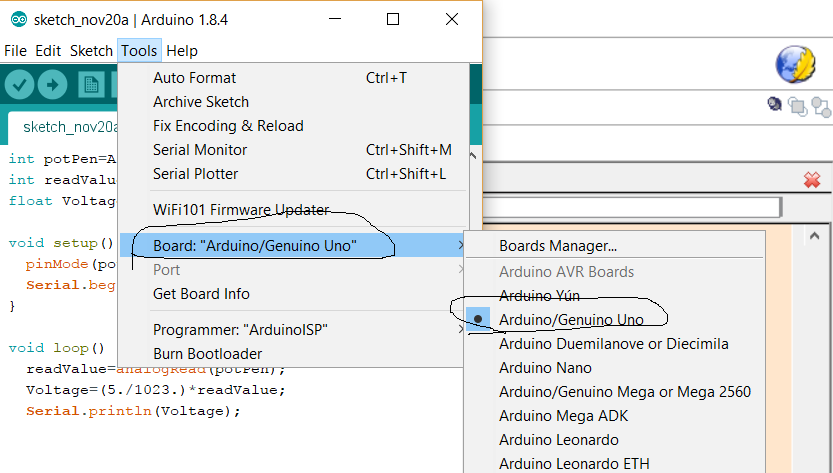Select Get Board Info
Viewport: 833px width, 473px height.
[x=294, y=294]
